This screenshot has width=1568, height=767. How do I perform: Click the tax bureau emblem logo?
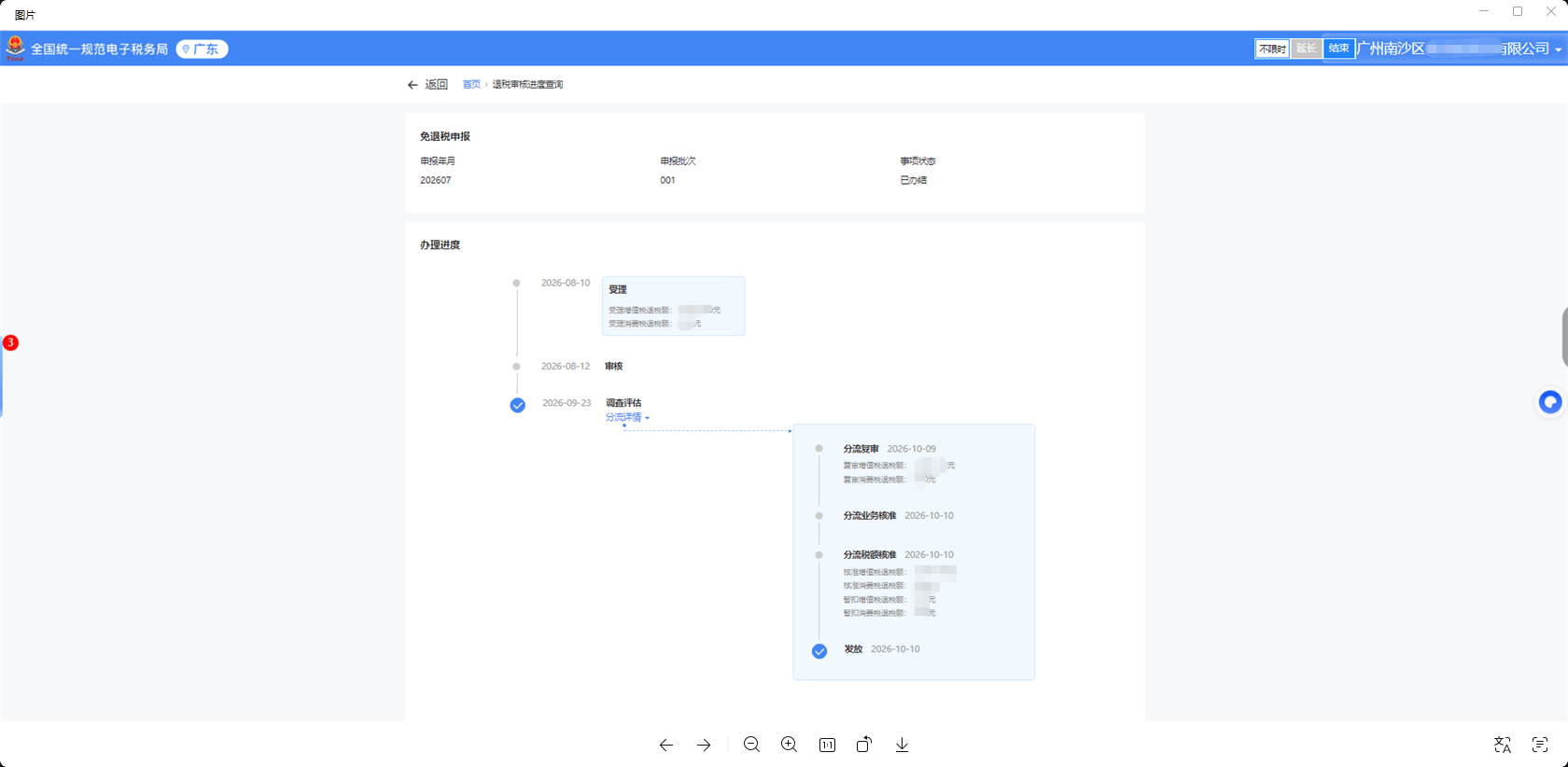pyautogui.click(x=15, y=49)
